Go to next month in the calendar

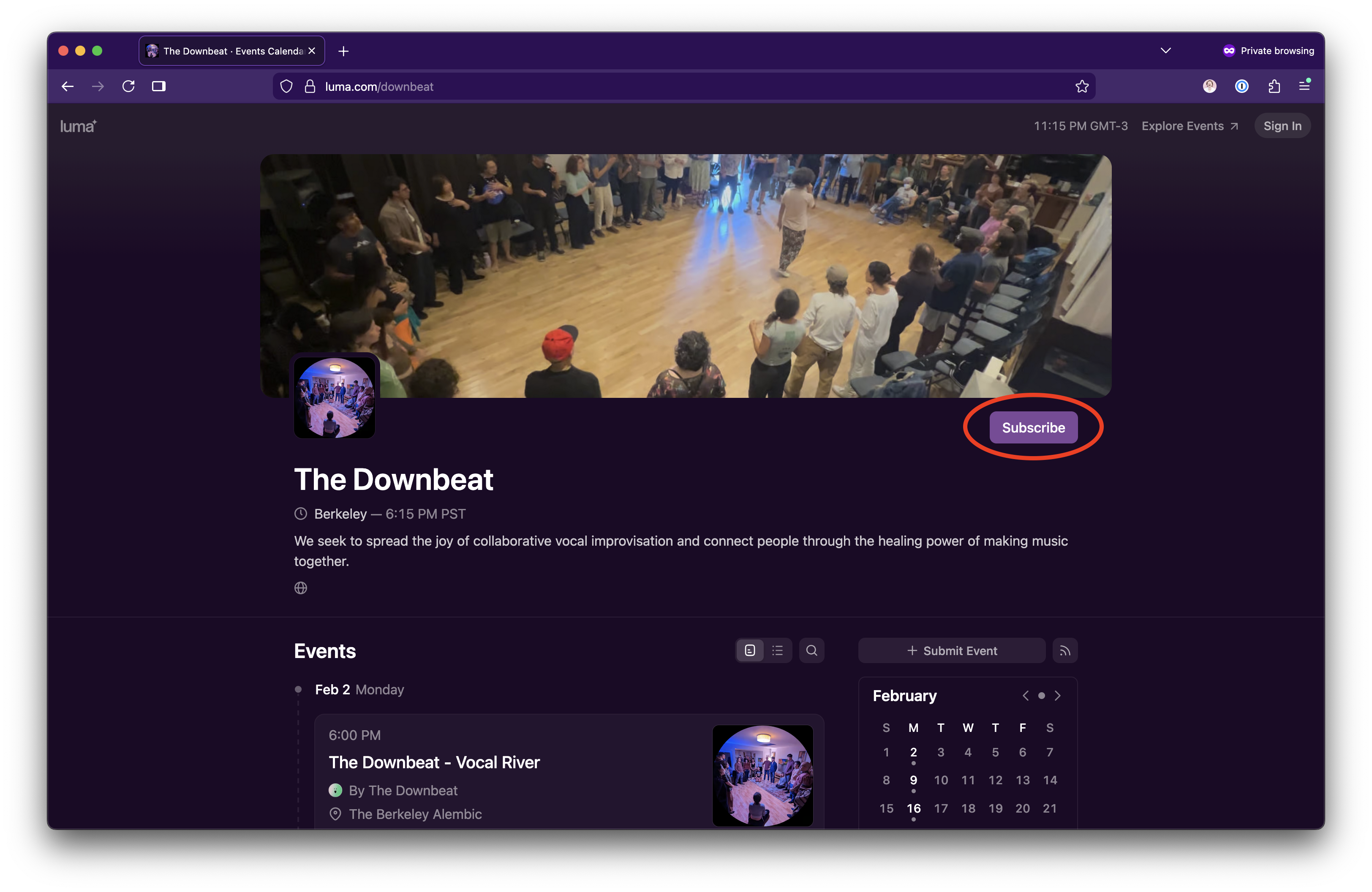tap(1057, 696)
